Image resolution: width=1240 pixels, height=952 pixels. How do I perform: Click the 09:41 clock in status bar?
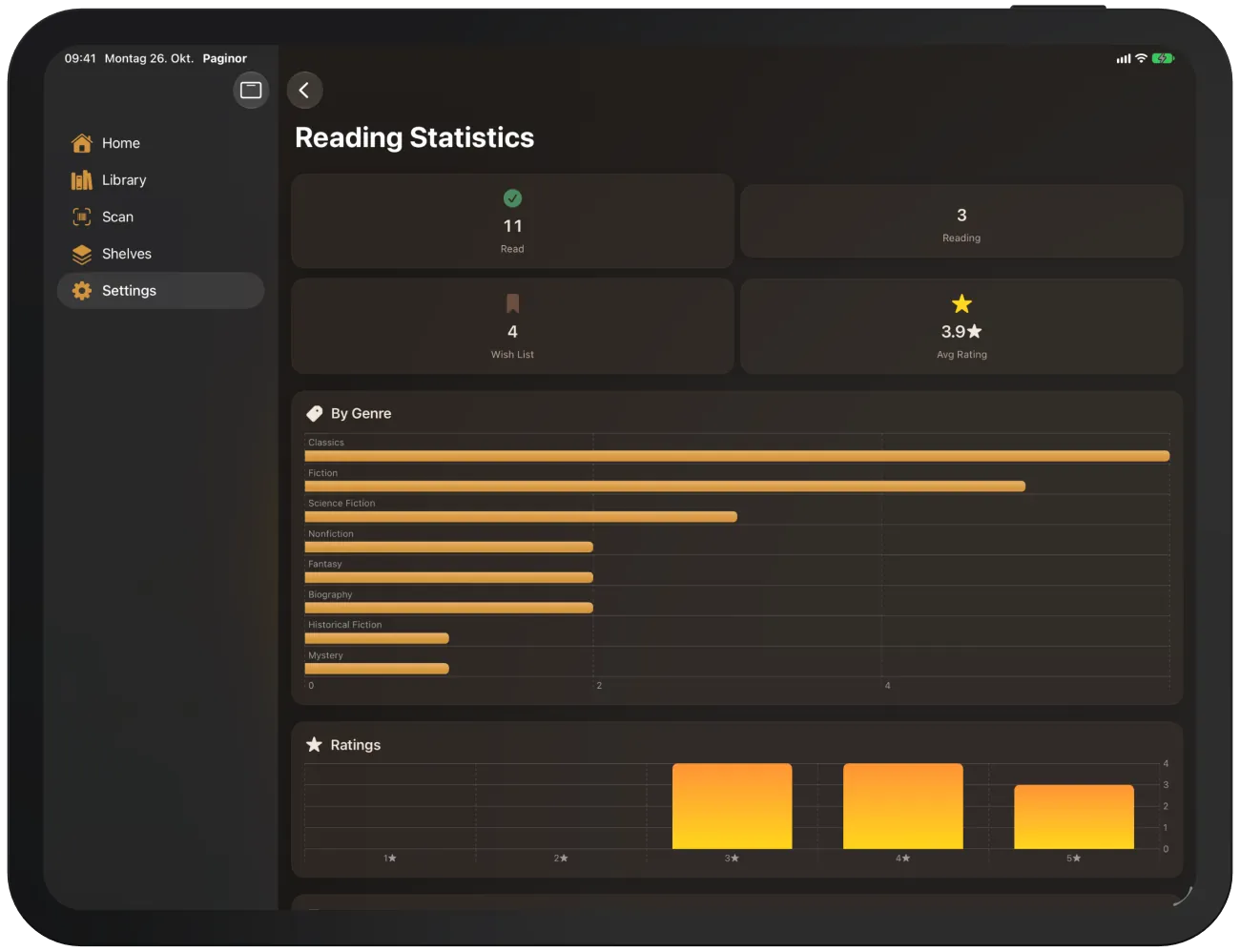80,58
